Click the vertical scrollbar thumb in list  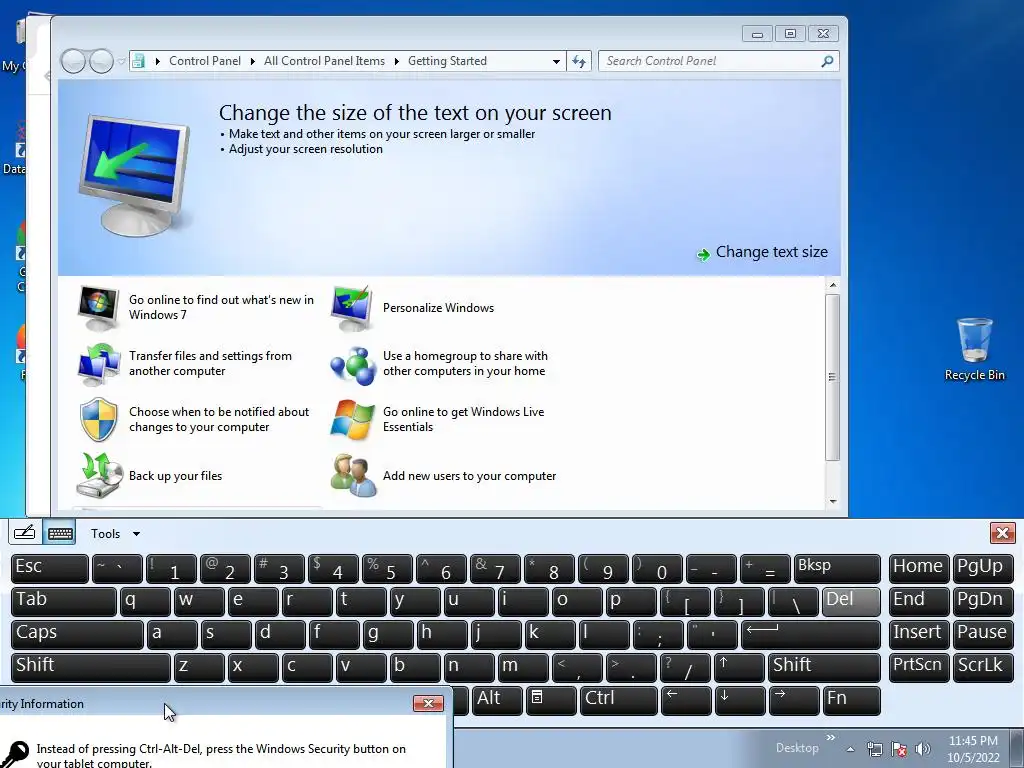point(832,377)
